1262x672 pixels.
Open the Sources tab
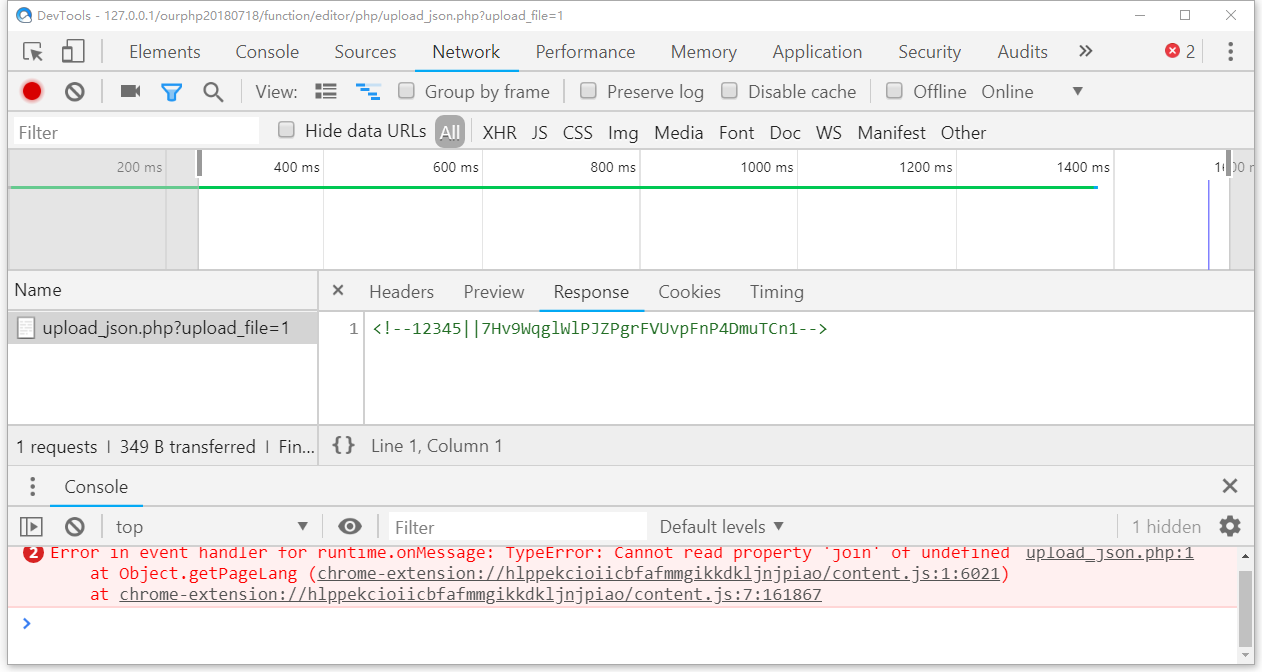point(365,52)
